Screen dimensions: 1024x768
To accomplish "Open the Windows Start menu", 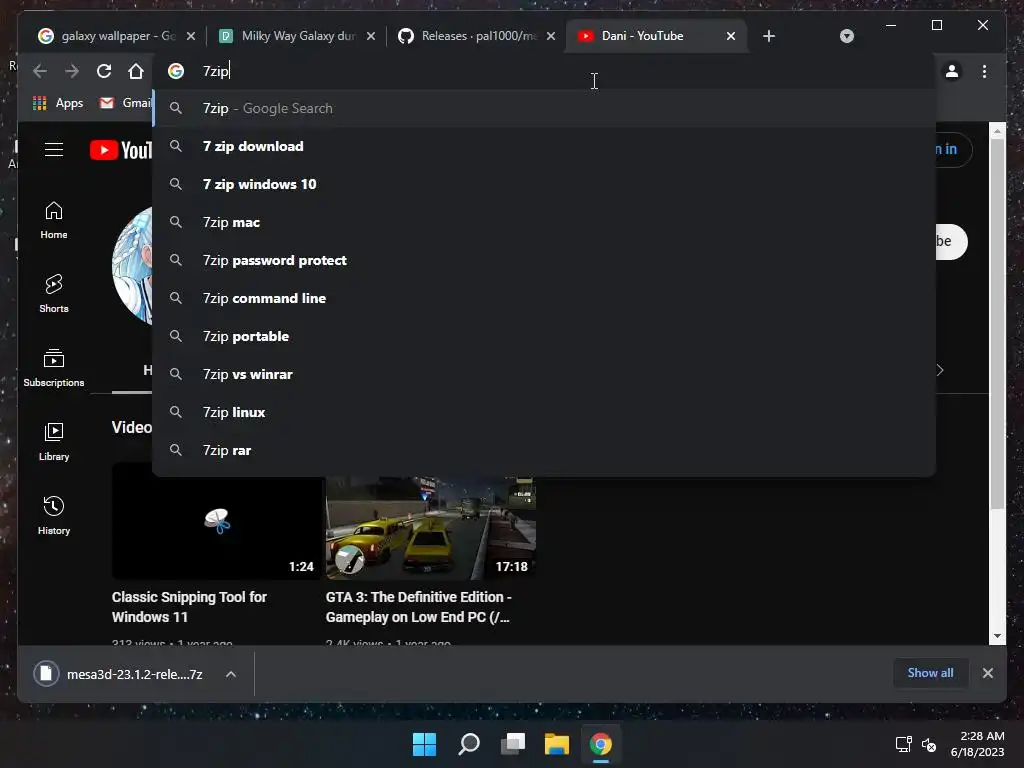I will (x=424, y=744).
